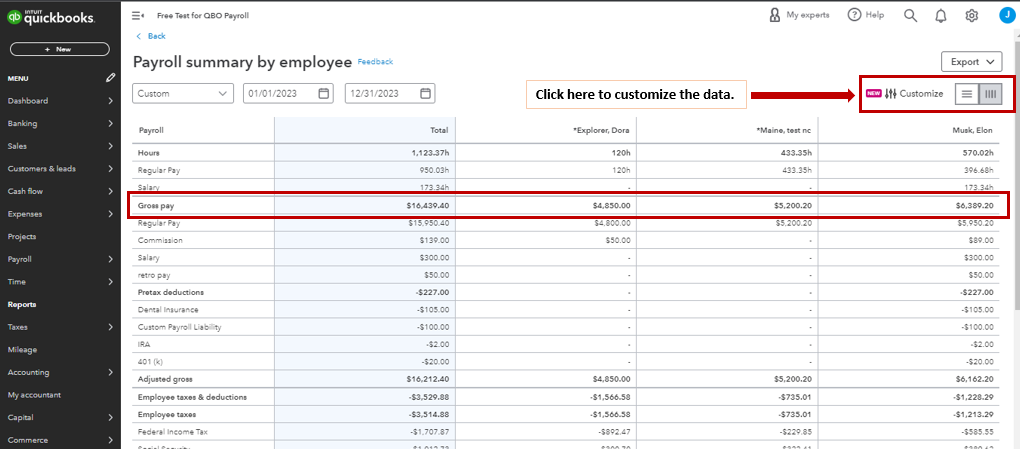This screenshot has width=1020, height=449.
Task: Click the Gross pay row label
Action: pyautogui.click(x=155, y=205)
